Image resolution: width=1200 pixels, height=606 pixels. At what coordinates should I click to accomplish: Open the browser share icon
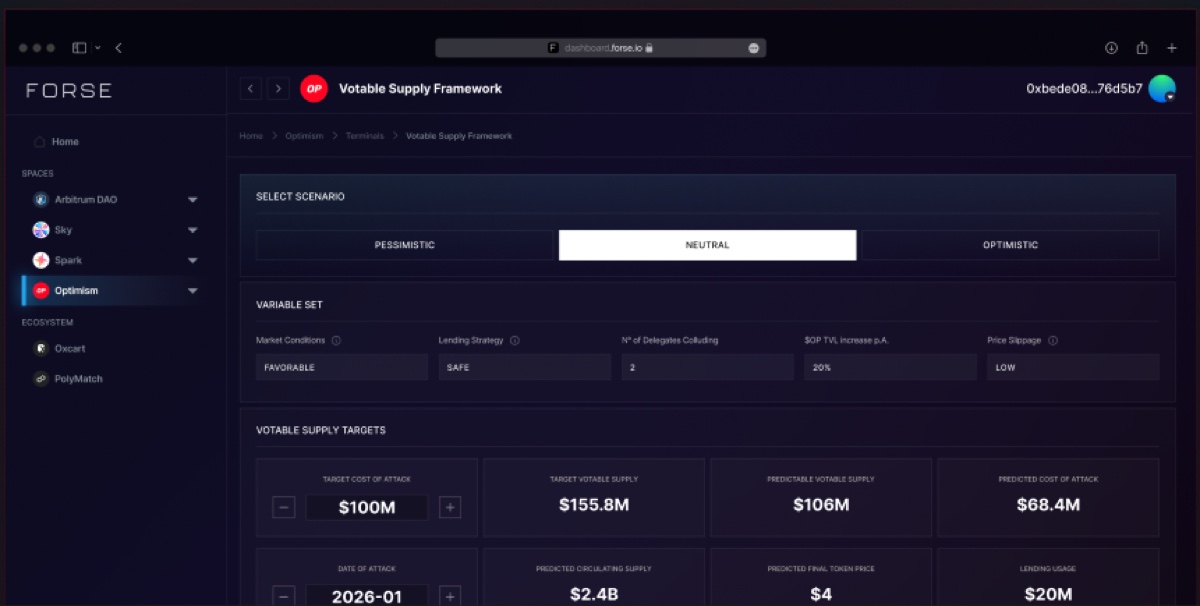point(1142,48)
